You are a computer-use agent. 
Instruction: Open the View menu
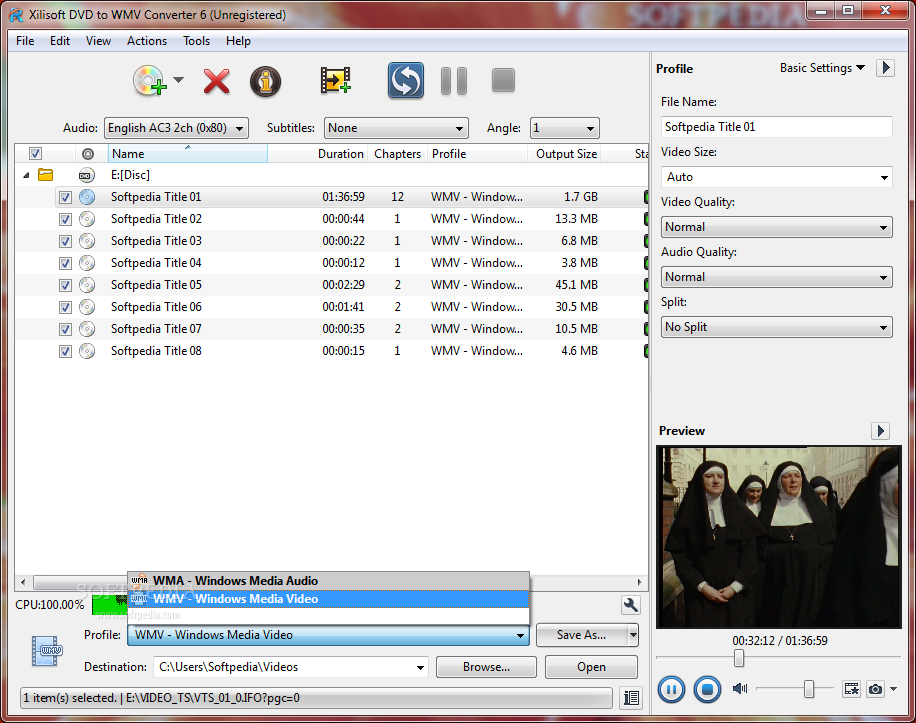(x=98, y=41)
